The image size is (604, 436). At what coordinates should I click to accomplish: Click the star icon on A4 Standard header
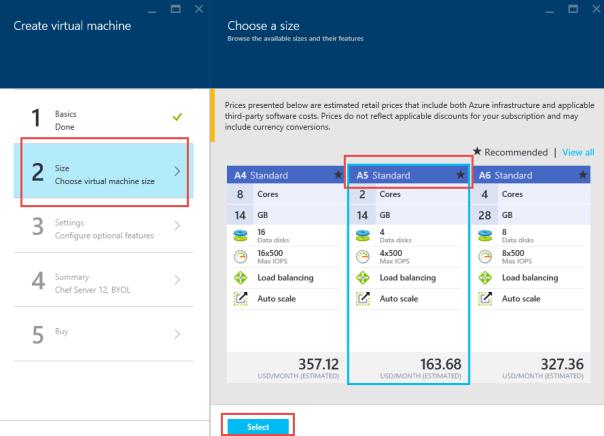pos(338,174)
